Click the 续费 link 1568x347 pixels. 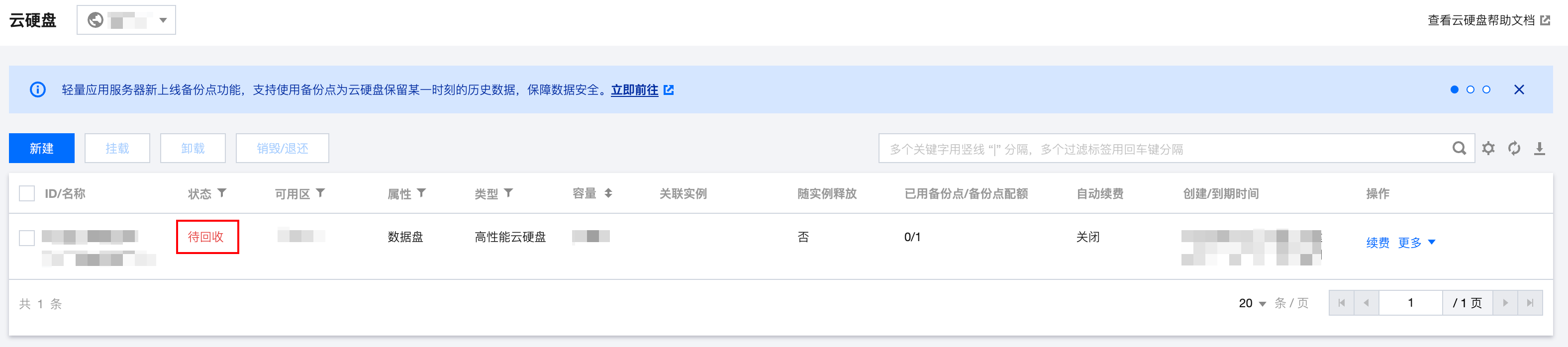coord(1377,242)
